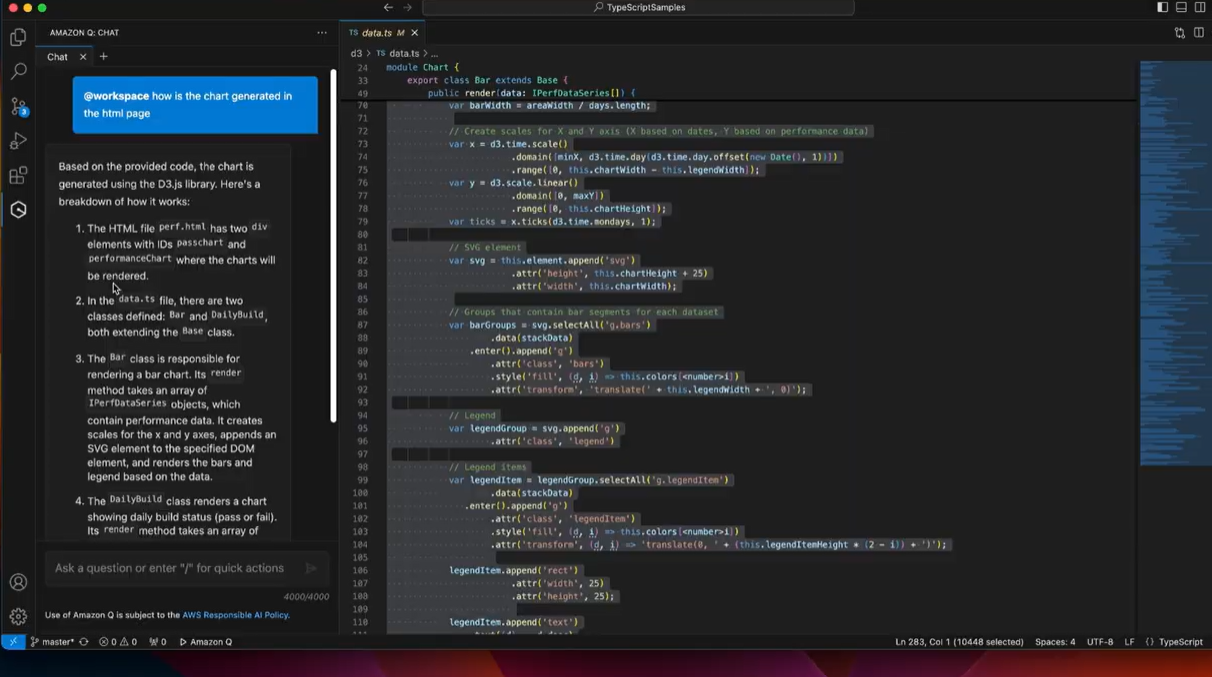The height and width of the screenshot is (677, 1212).
Task: Open Source Control view with badge
Action: 18,106
